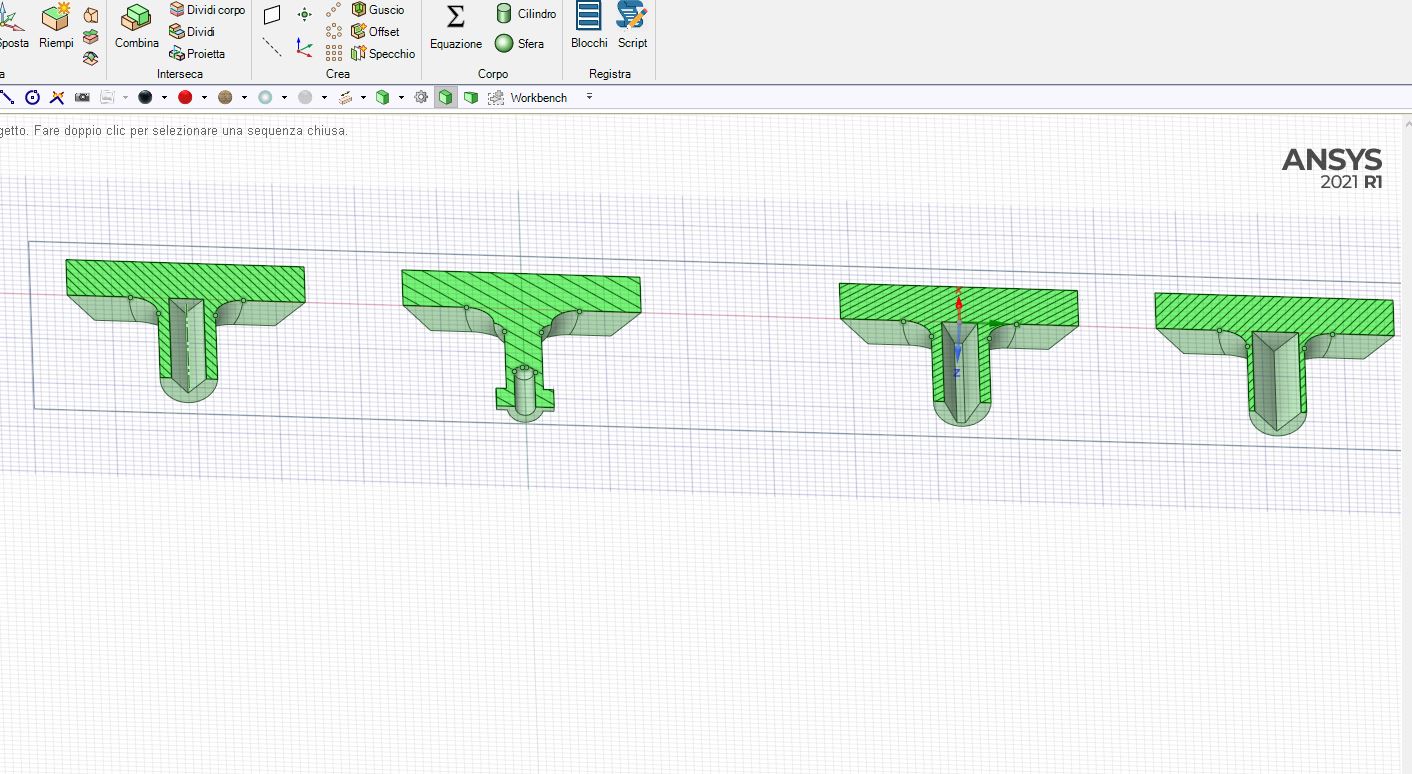Image resolution: width=1412 pixels, height=774 pixels.
Task: Choose the Guscio shell tool
Action: pyautogui.click(x=378, y=9)
